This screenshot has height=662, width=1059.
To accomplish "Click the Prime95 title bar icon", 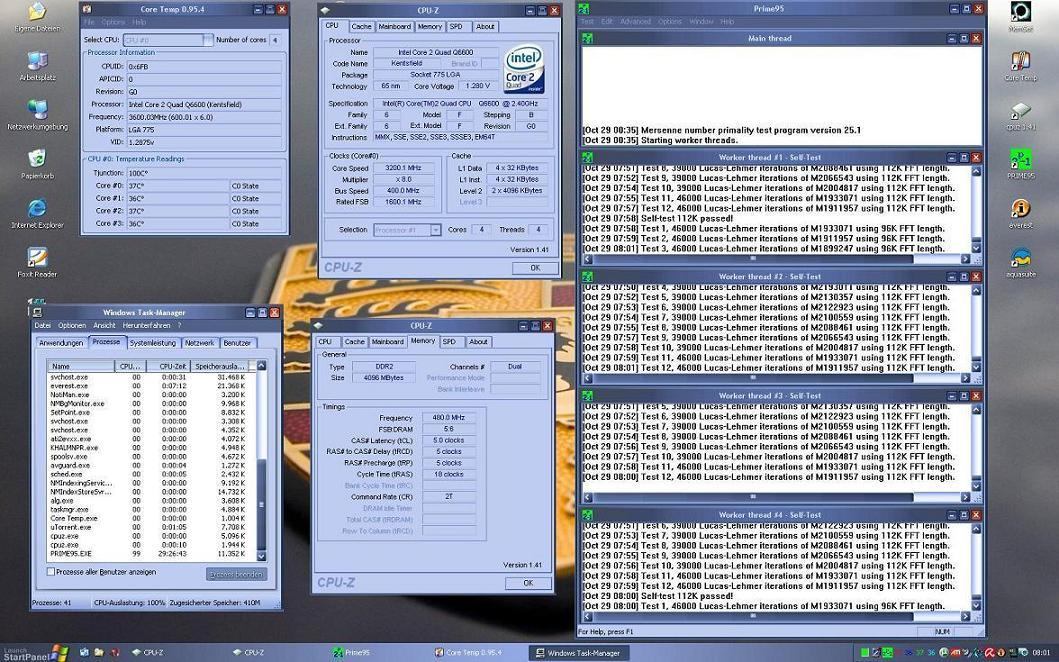I will pyautogui.click(x=584, y=9).
